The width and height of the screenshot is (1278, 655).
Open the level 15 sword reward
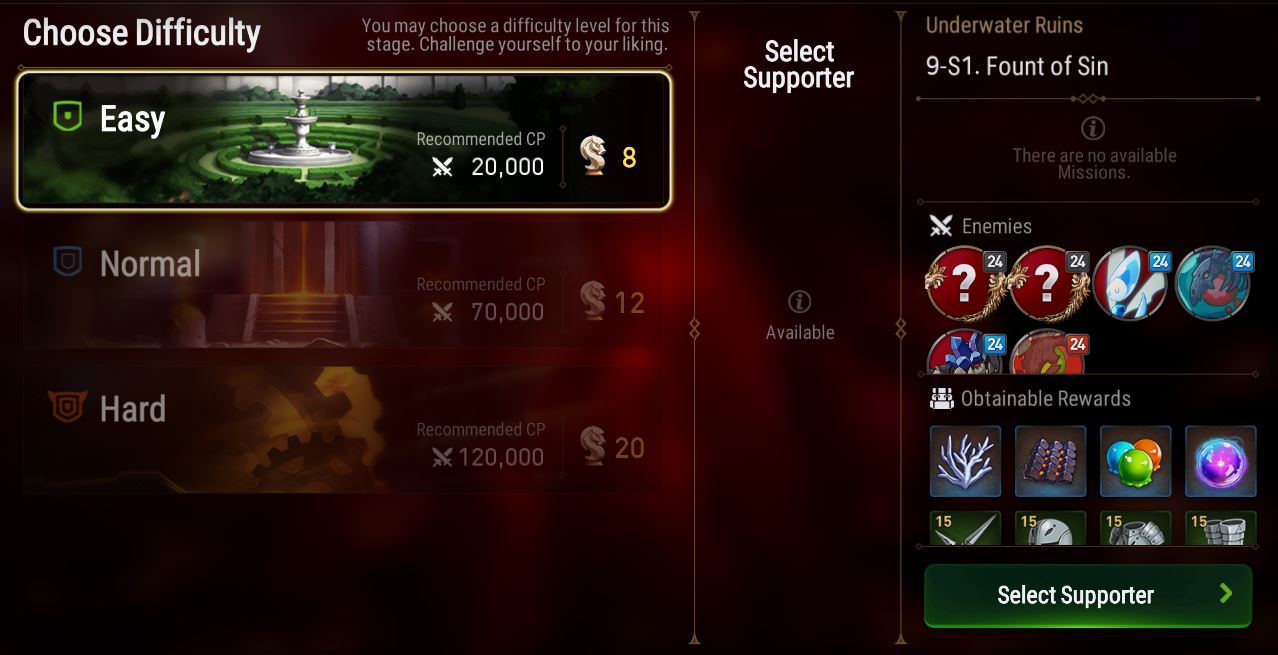[x=965, y=529]
